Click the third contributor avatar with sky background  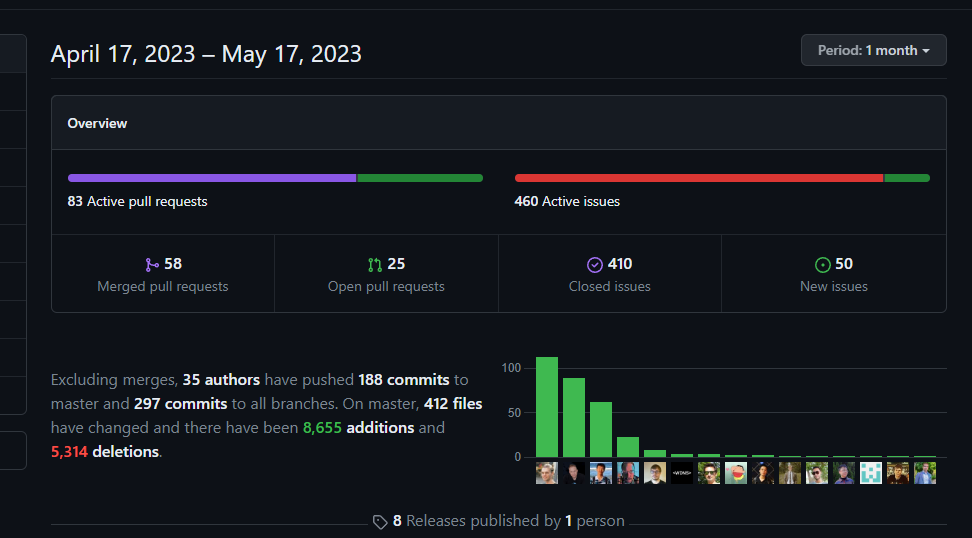pos(601,473)
